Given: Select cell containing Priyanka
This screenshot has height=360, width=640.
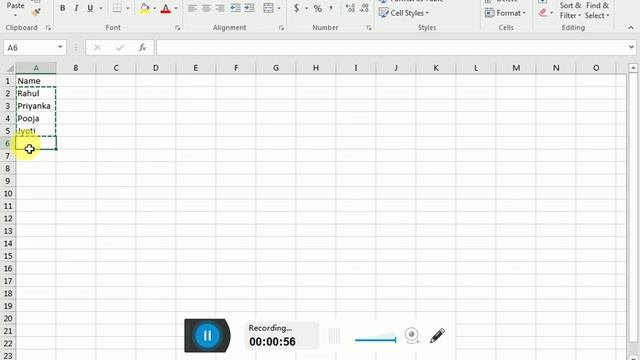Looking at the screenshot, I should (x=36, y=106).
